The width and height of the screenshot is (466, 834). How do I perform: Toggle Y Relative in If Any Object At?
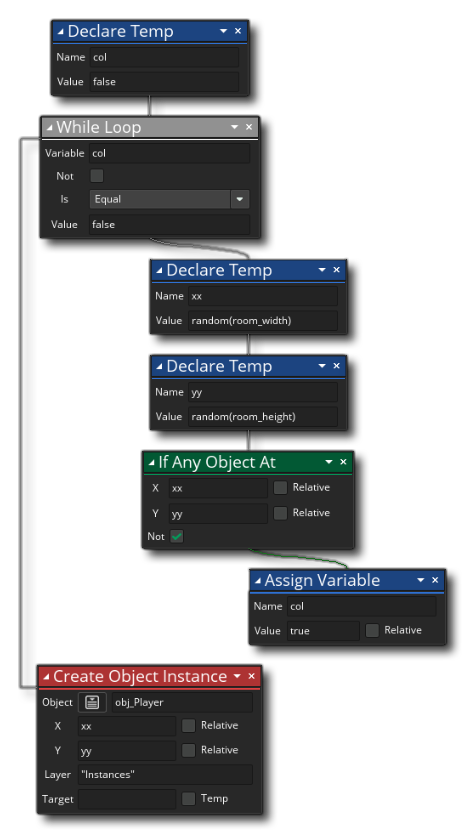280,513
